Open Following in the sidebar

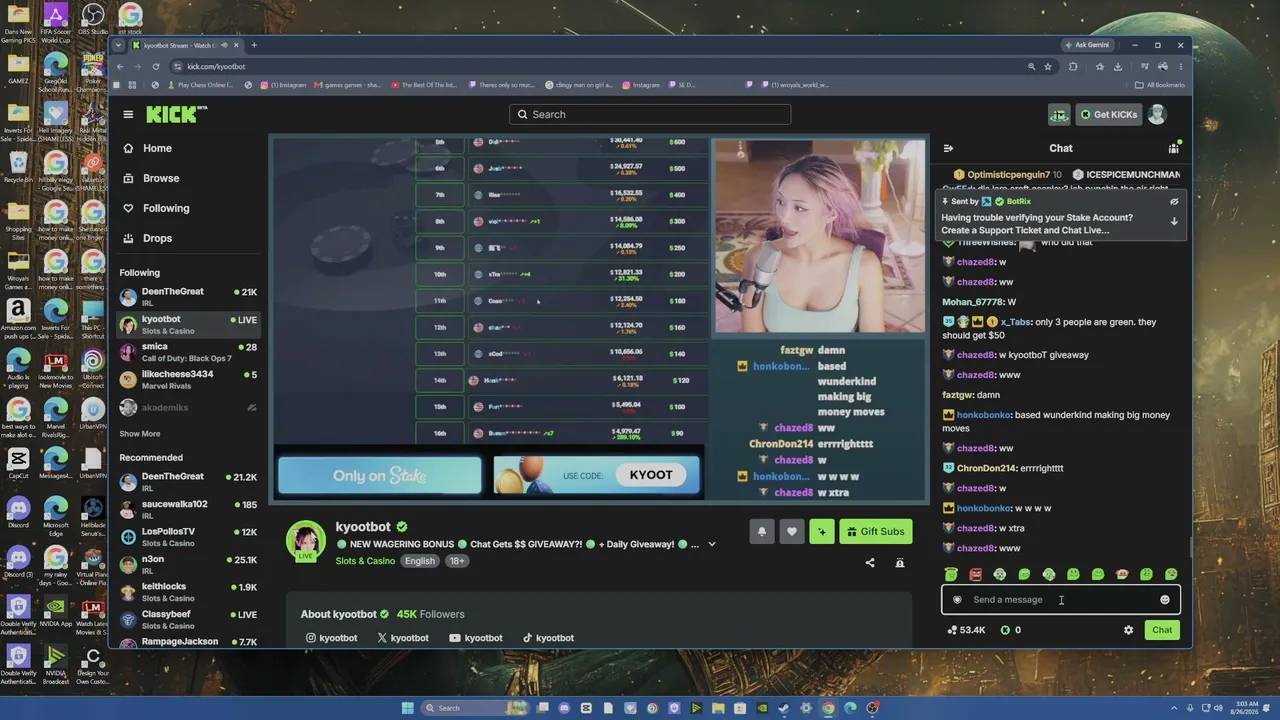pyautogui.click(x=155, y=208)
